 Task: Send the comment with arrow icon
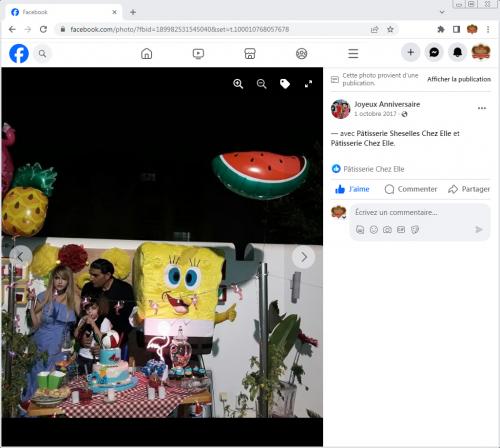[479, 229]
